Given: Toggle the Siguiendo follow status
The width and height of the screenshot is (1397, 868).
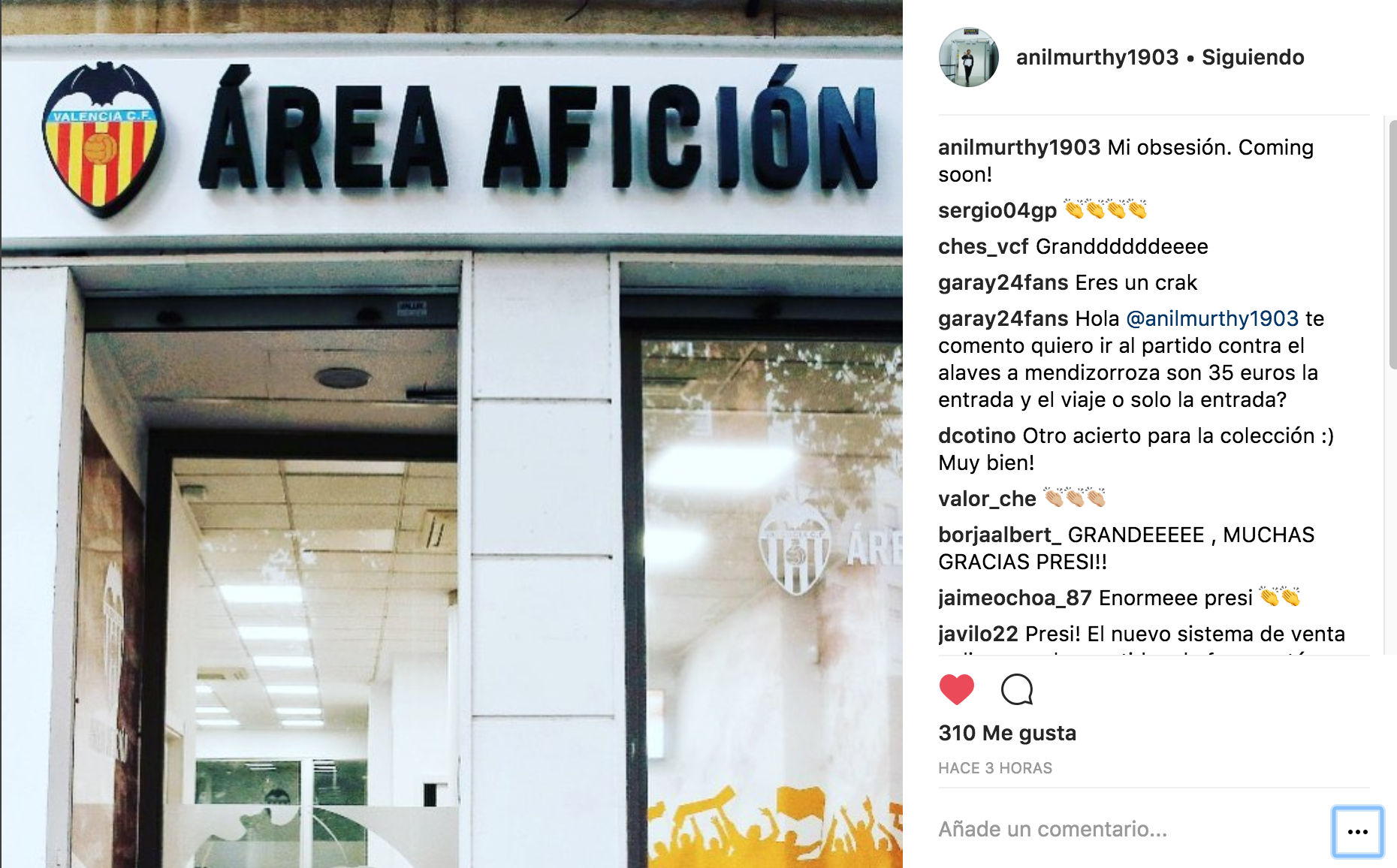Looking at the screenshot, I should coord(1253,57).
